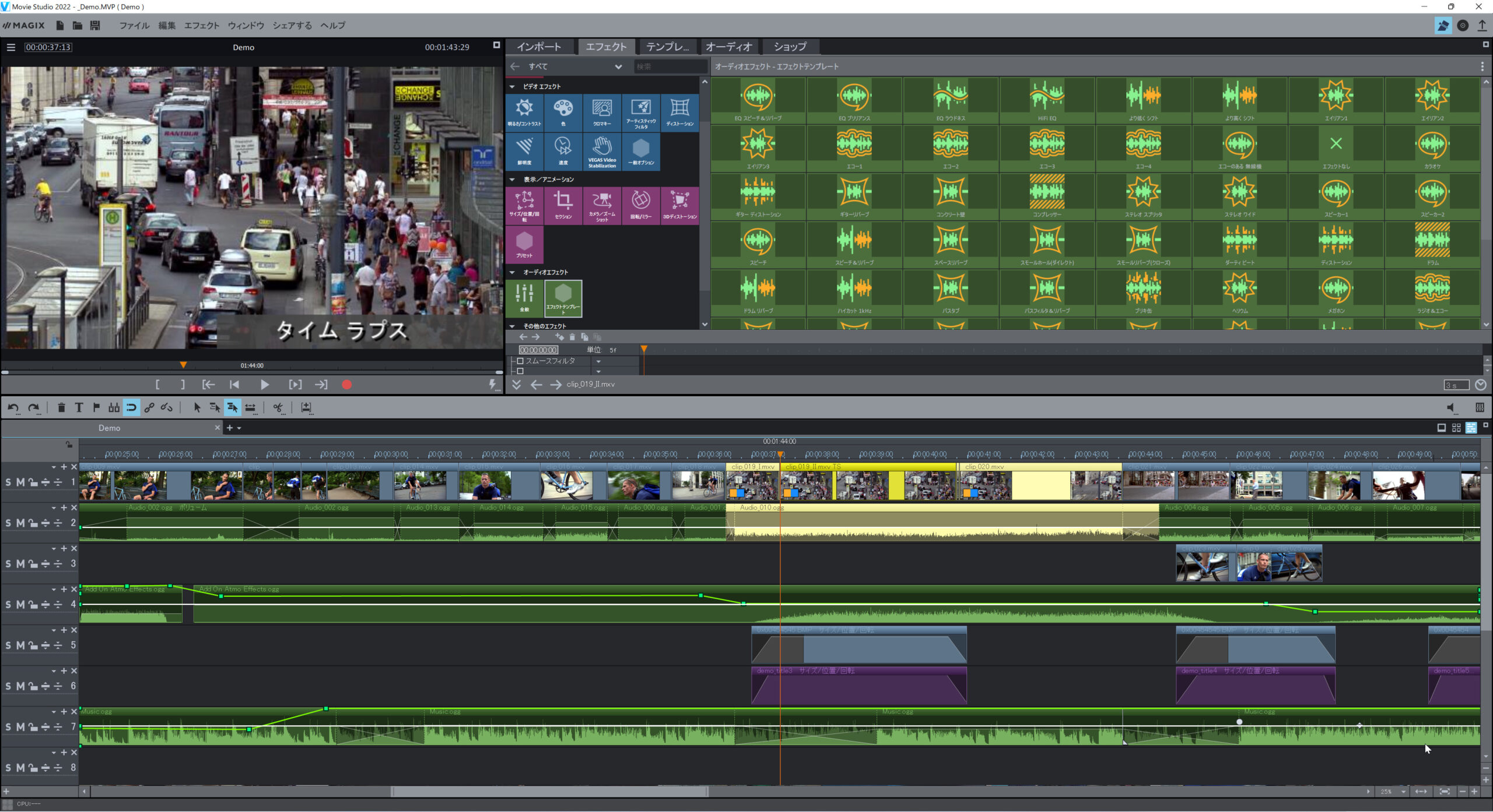
Task: Close the Demo timeline tab
Action: coord(217,428)
